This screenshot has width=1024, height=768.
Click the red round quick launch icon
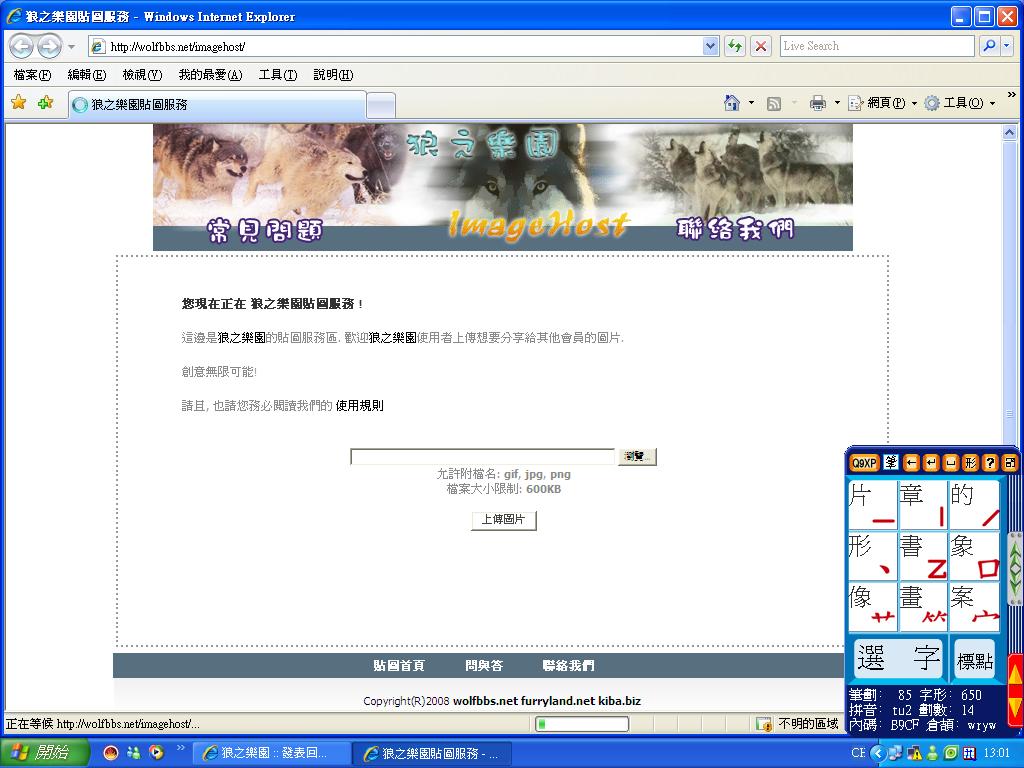tap(111, 752)
